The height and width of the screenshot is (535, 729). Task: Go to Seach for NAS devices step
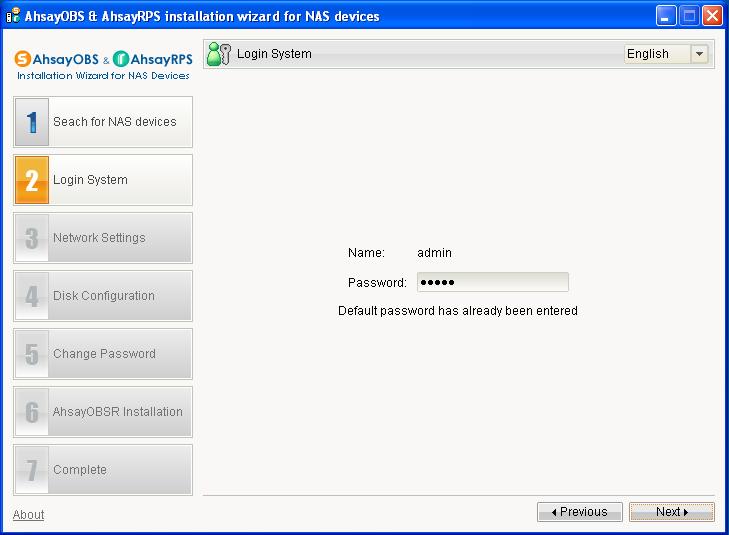click(103, 122)
